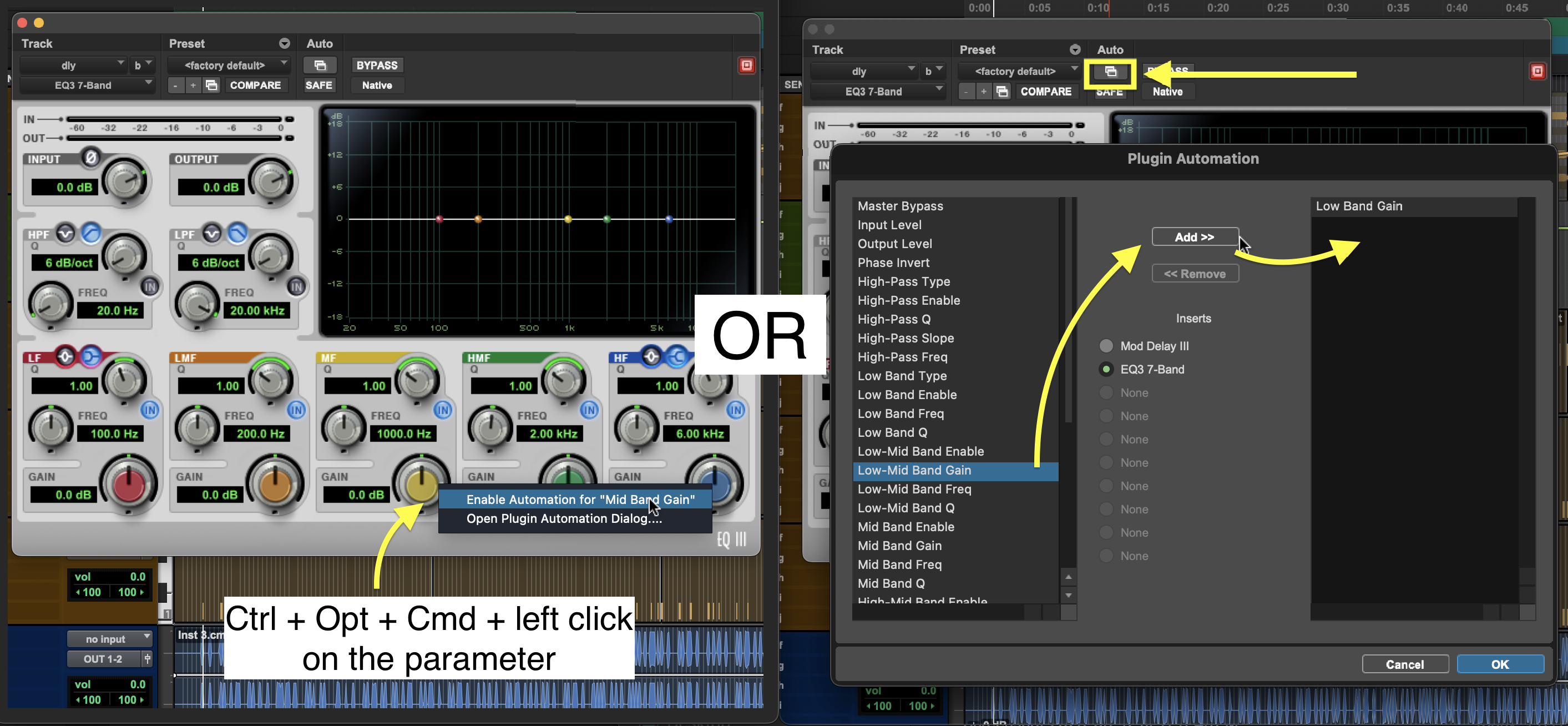Toggle HPF band IN button

pyautogui.click(x=150, y=286)
